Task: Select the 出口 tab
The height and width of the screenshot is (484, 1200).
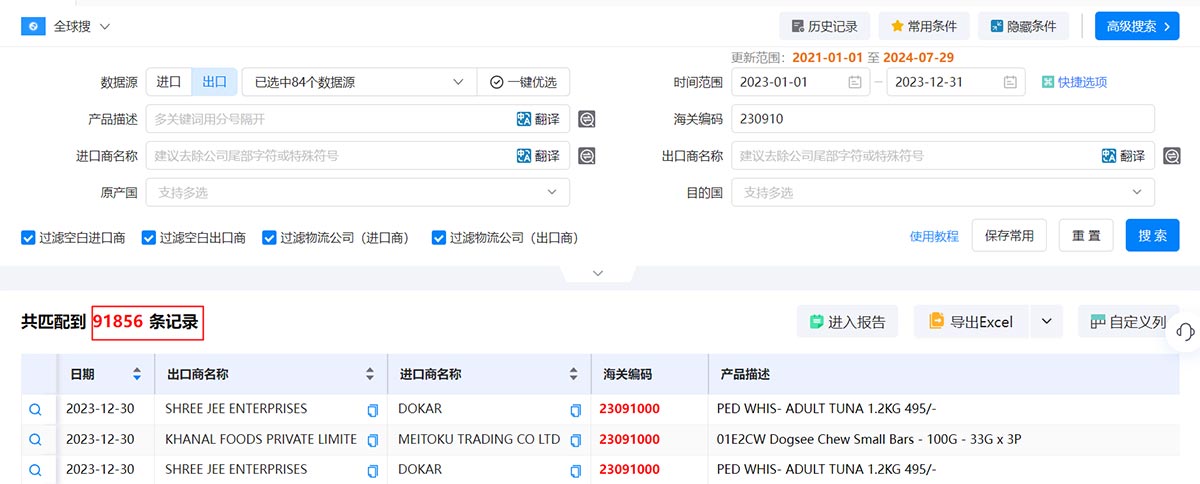Action: click(214, 82)
